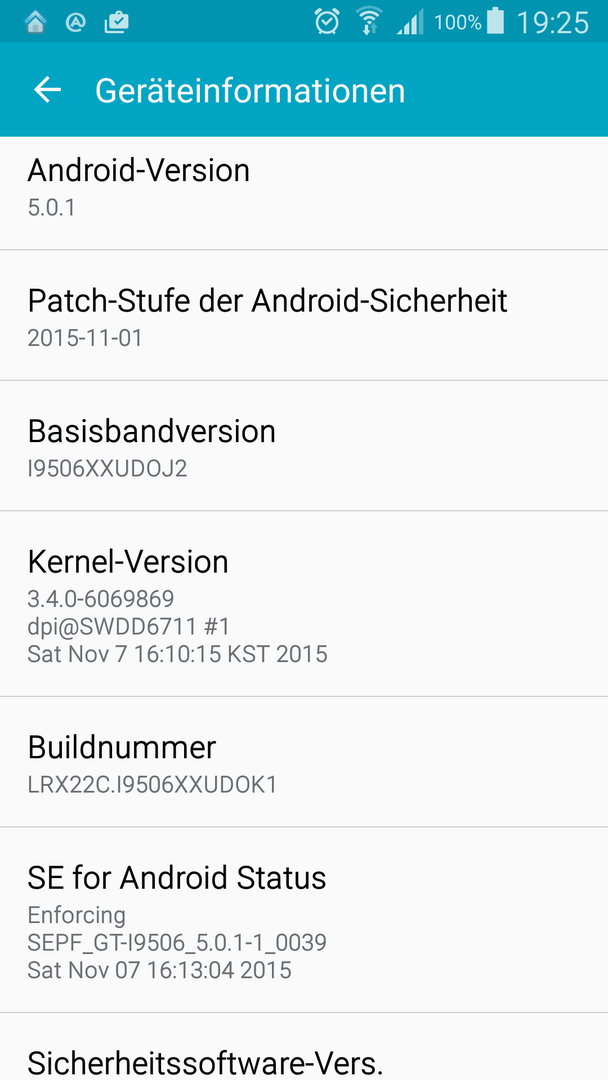608x1080 pixels.
Task: Tap the Wi-Fi status icon
Action: [x=370, y=21]
